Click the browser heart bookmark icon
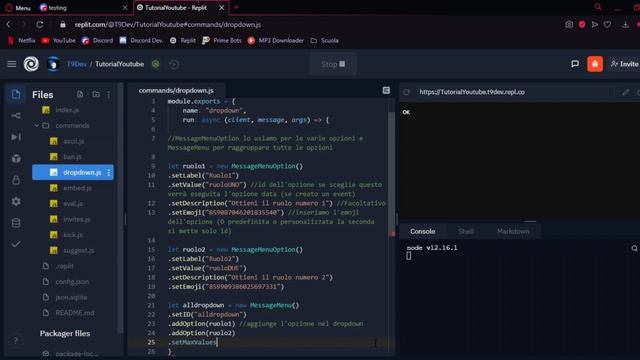 [607, 24]
